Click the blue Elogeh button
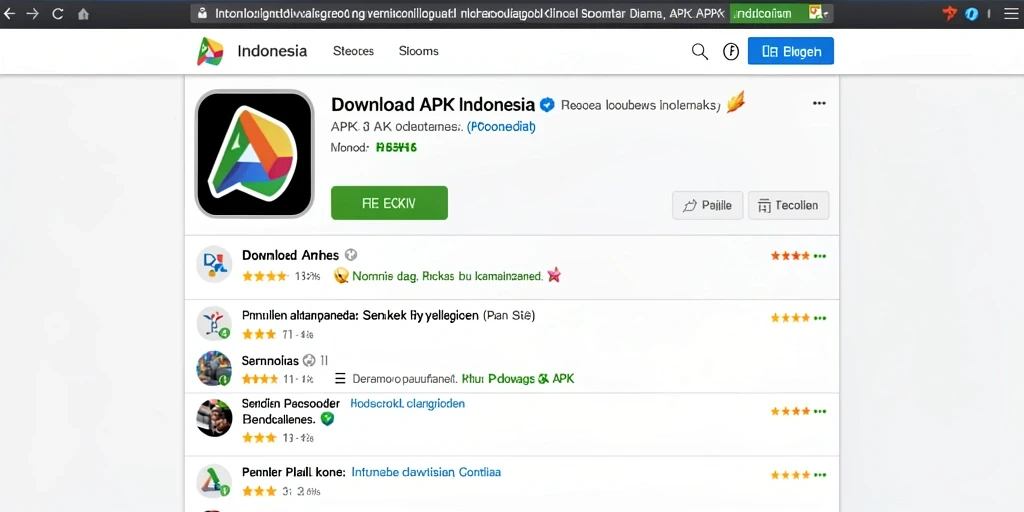1024x512 pixels. tap(790, 51)
